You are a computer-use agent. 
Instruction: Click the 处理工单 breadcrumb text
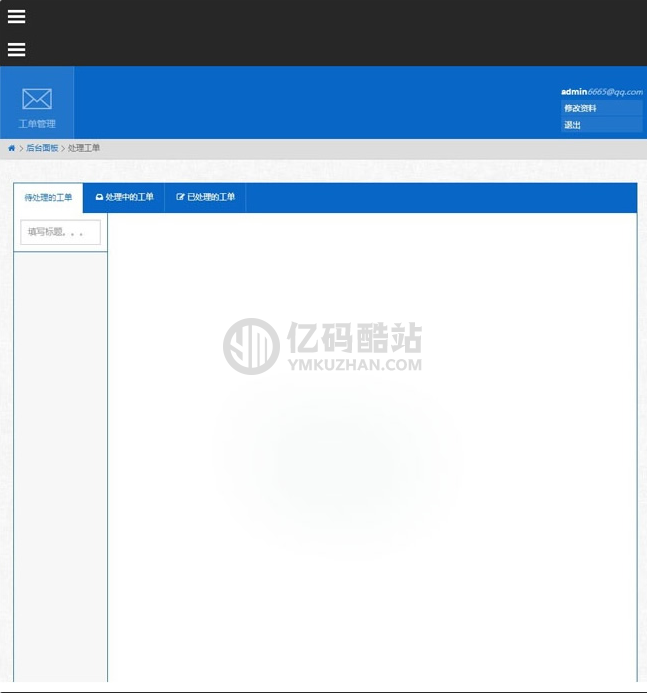coord(84,148)
